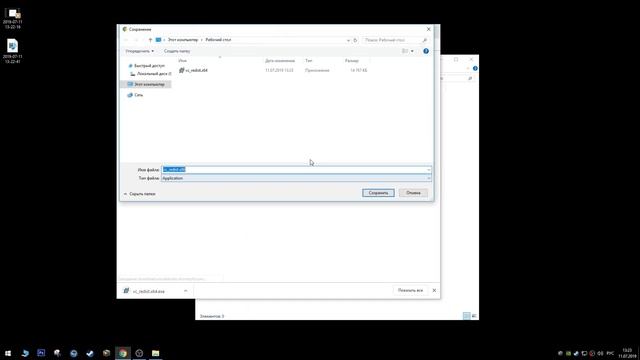Image resolution: width=640 pixels, height=360 pixels.
Task: Open the Photoshop taskbar icon
Action: (41, 353)
